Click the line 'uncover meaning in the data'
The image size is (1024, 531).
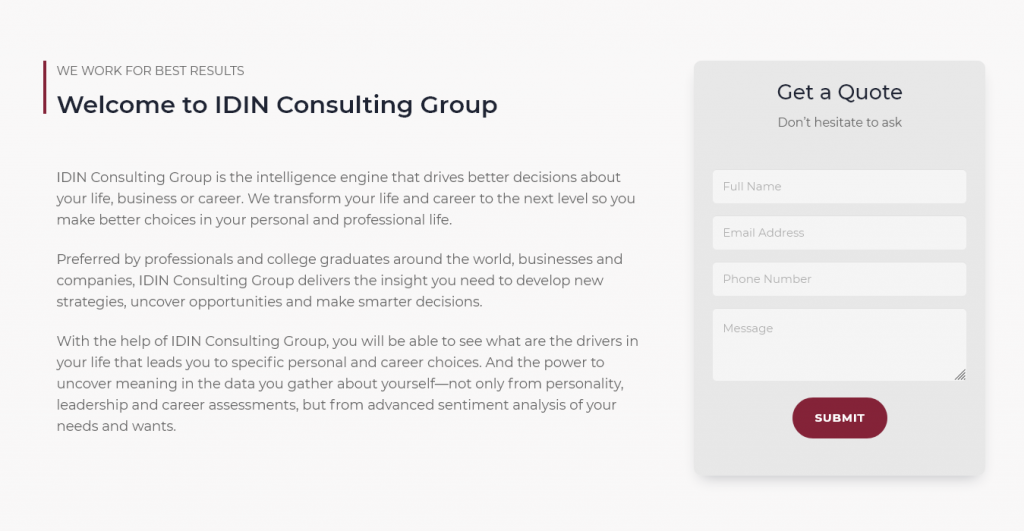coord(340,383)
